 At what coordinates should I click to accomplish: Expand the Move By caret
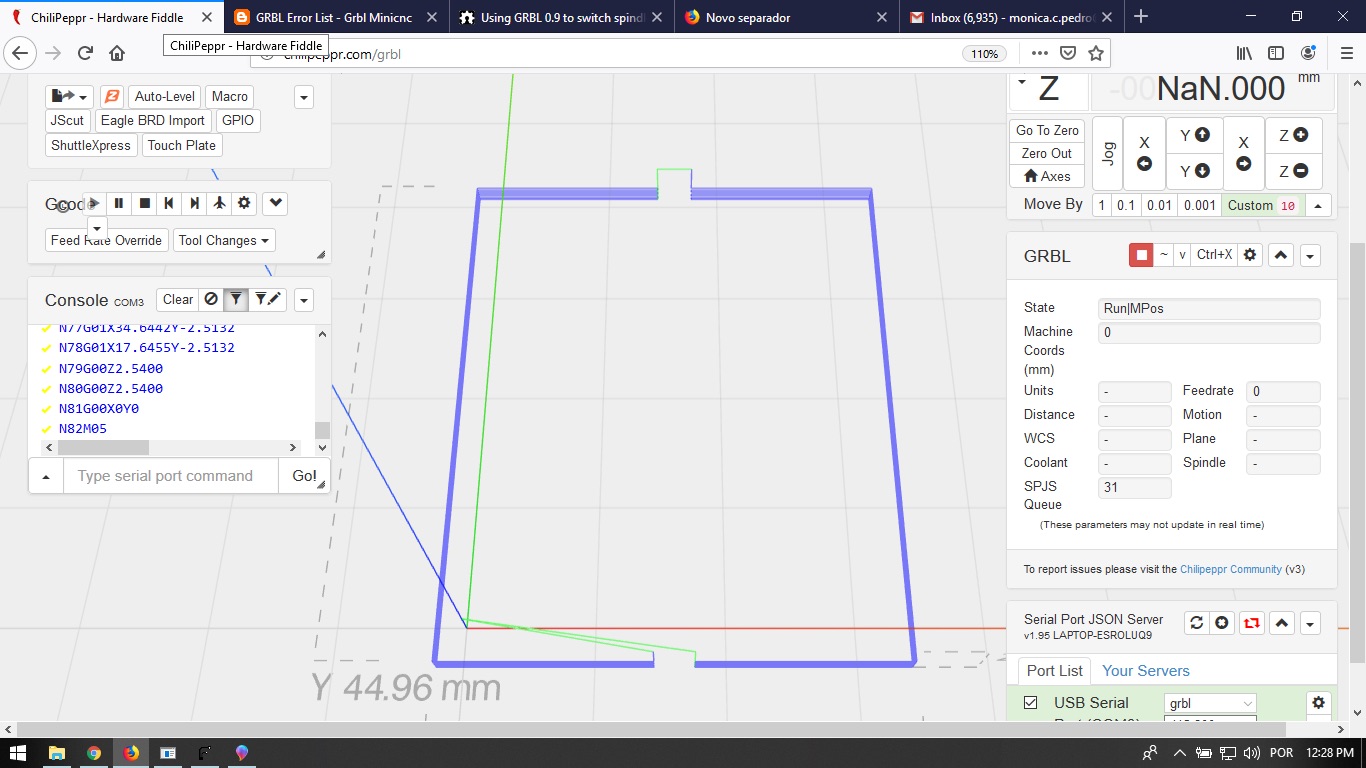1318,205
